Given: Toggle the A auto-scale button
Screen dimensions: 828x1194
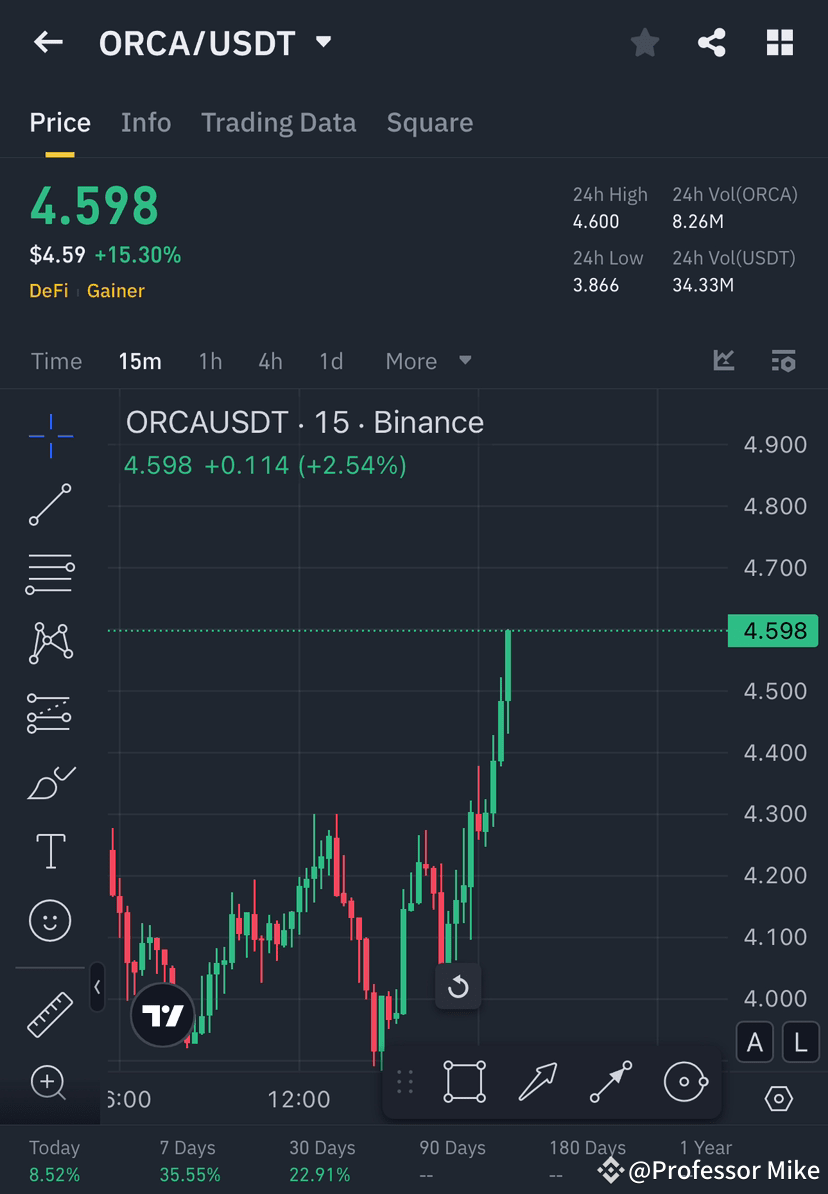Looking at the screenshot, I should [x=753, y=1042].
